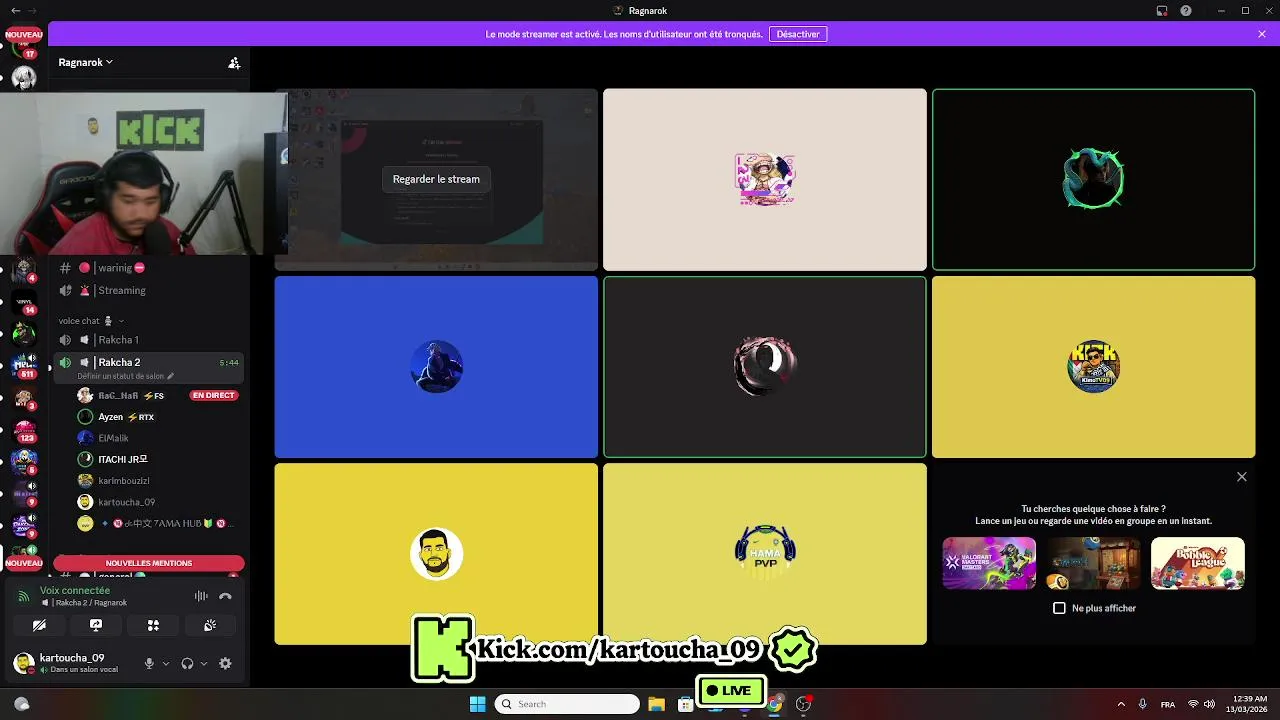The image size is (1280, 720).
Task: Open the invite members icon beside Ragnarok
Action: pyautogui.click(x=234, y=62)
